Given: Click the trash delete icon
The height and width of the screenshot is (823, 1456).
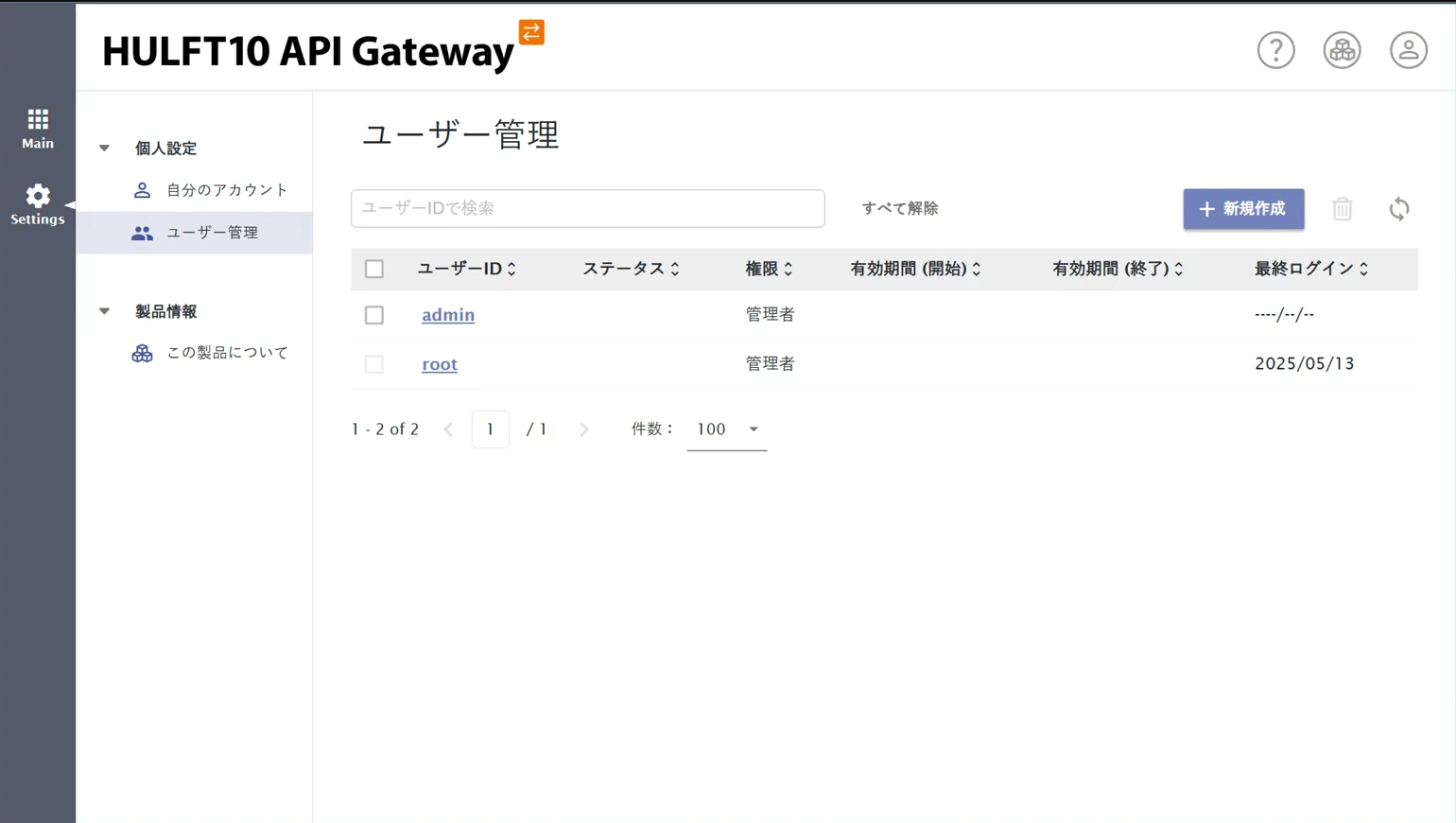Looking at the screenshot, I should pyautogui.click(x=1342, y=209).
